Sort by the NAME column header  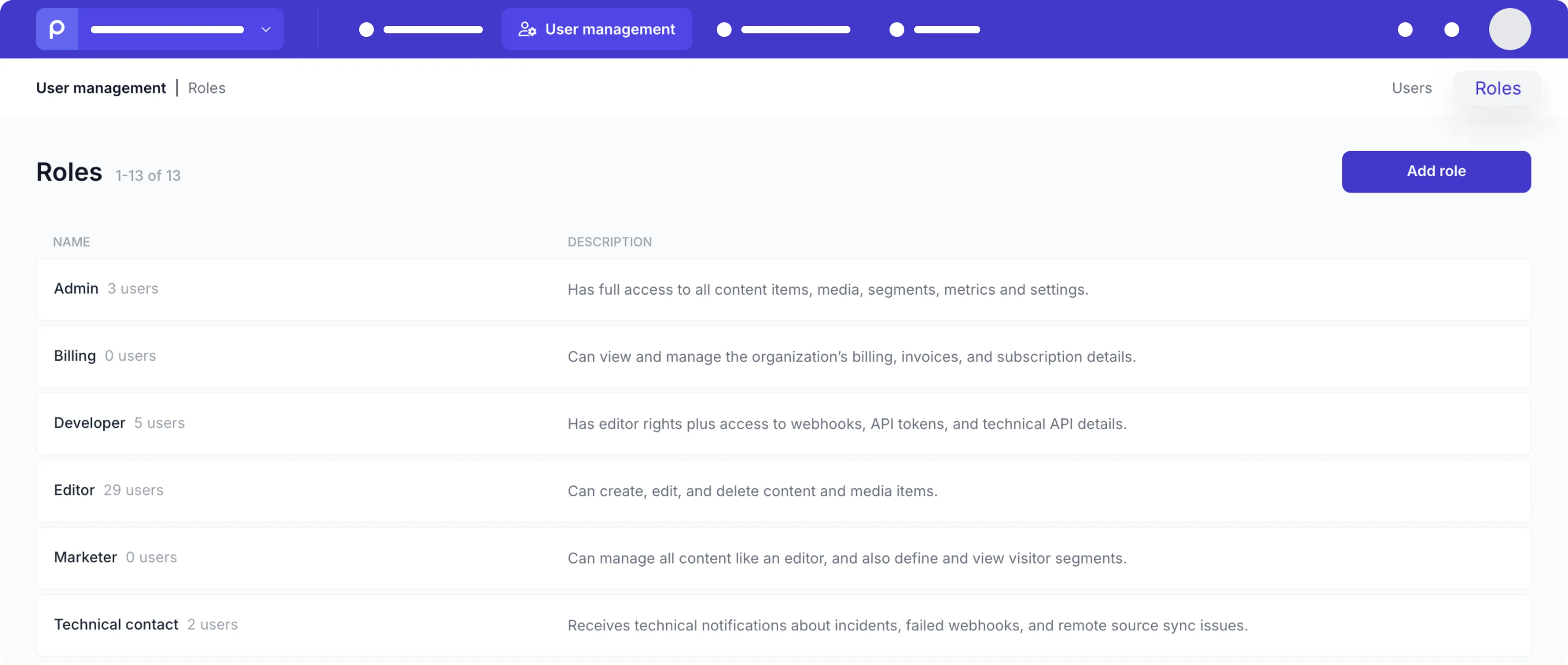pos(71,242)
